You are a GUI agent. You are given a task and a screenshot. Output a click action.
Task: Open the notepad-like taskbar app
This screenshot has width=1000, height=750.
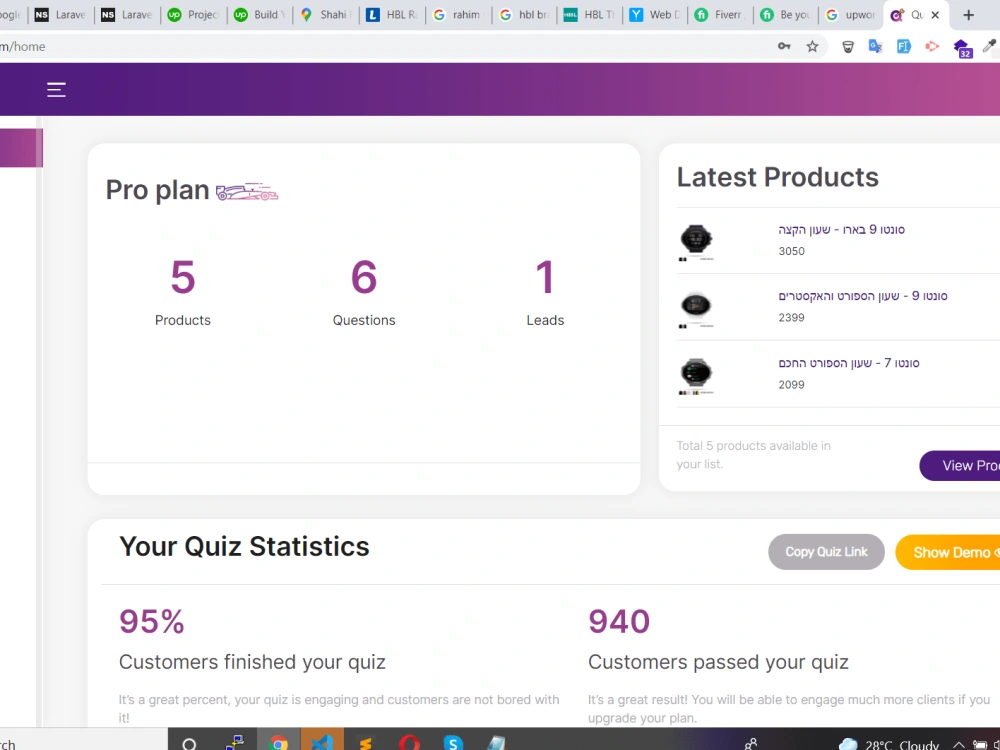pyautogui.click(x=497, y=743)
